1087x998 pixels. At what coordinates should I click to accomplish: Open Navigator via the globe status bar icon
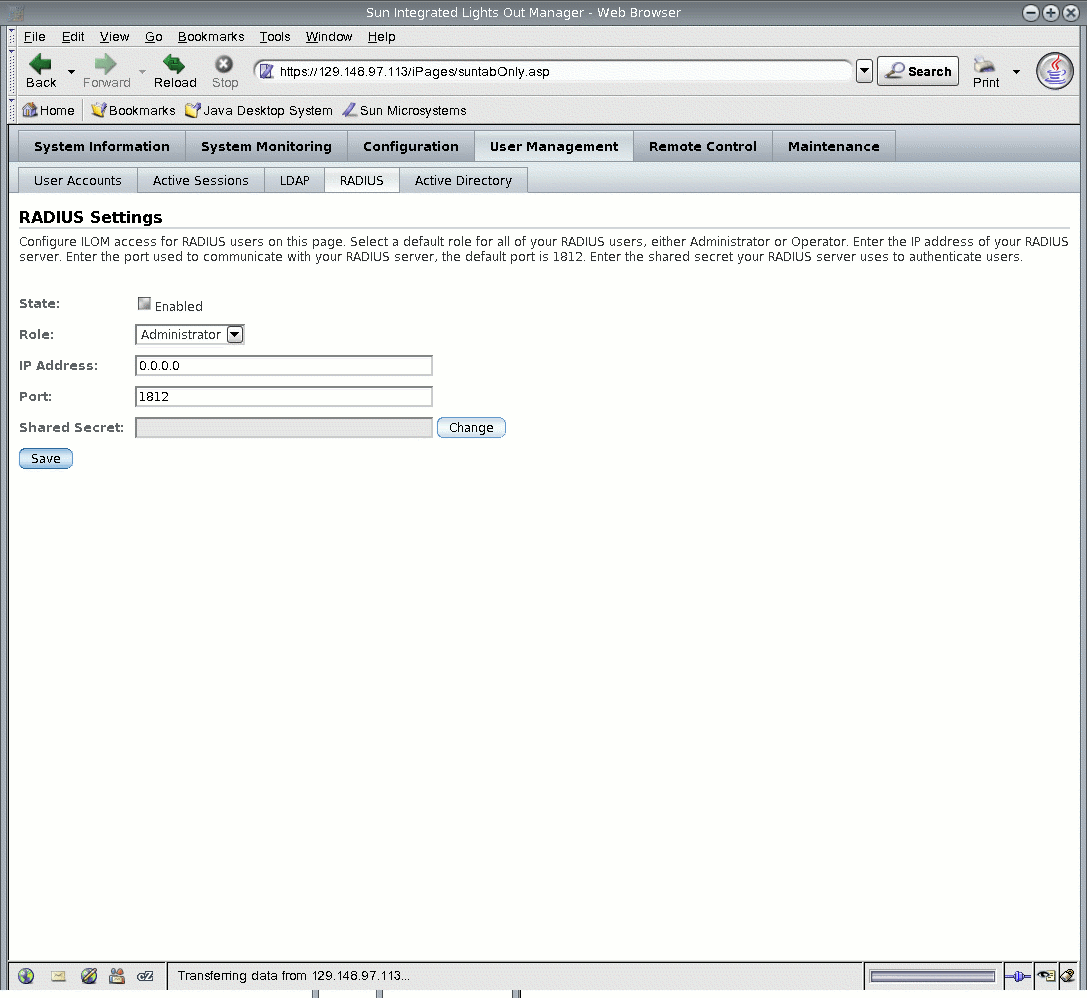coord(26,975)
